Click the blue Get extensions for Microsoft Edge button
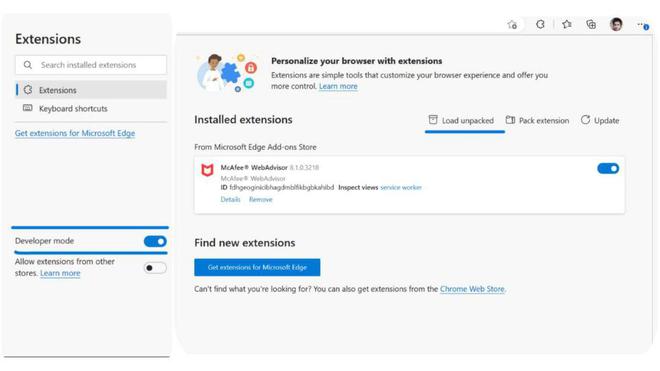This screenshot has height=371, width=660. tap(257, 267)
